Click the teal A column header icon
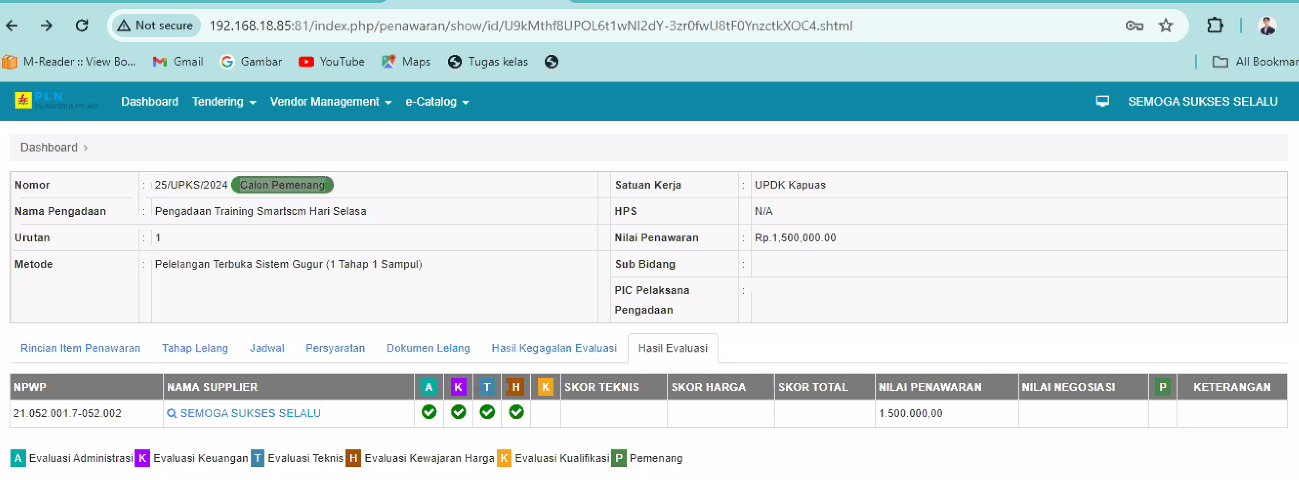Viewport: 1299px width, 480px height. point(429,387)
